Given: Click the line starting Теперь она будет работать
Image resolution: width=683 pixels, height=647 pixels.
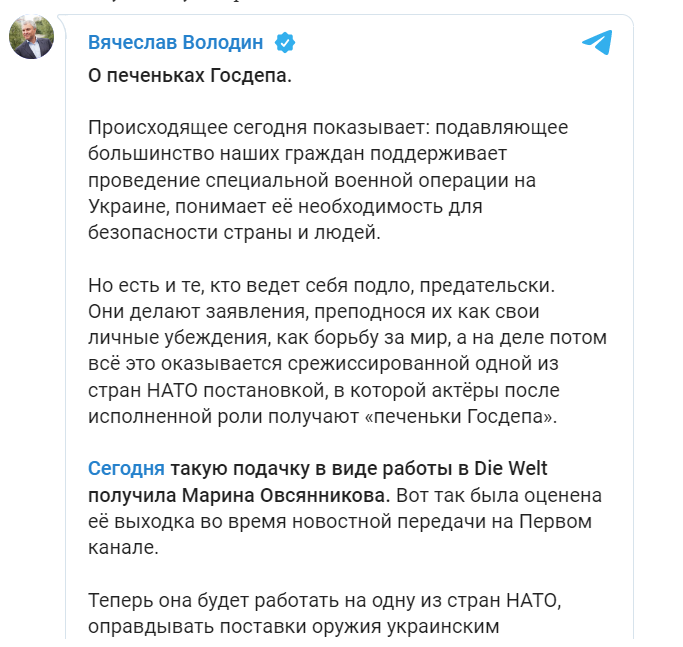Looking at the screenshot, I should coord(325,600).
